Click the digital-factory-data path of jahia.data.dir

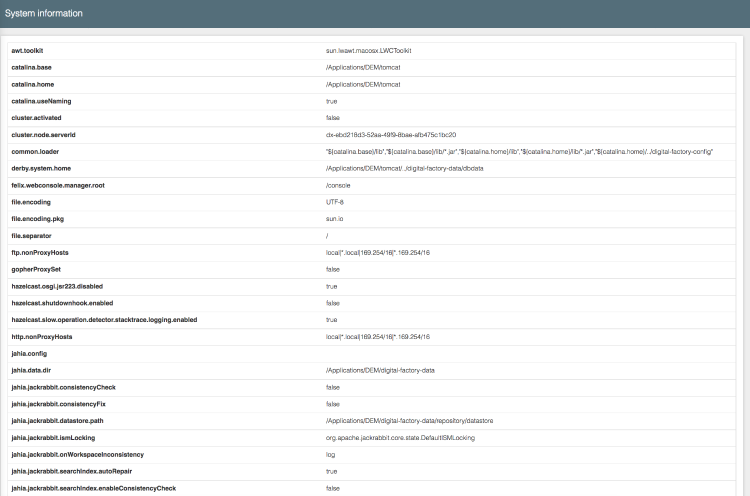(380, 370)
